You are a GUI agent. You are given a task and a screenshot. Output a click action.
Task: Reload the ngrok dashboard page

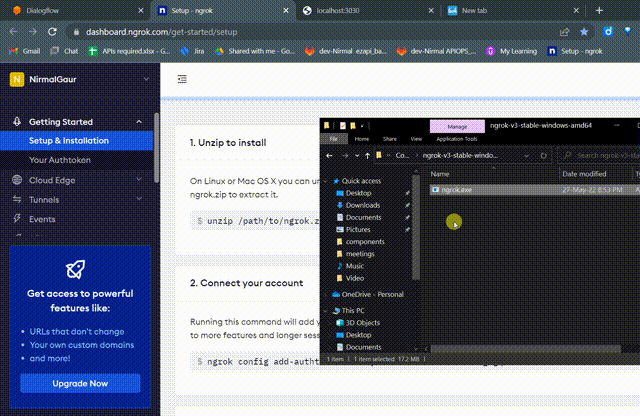click(x=52, y=32)
